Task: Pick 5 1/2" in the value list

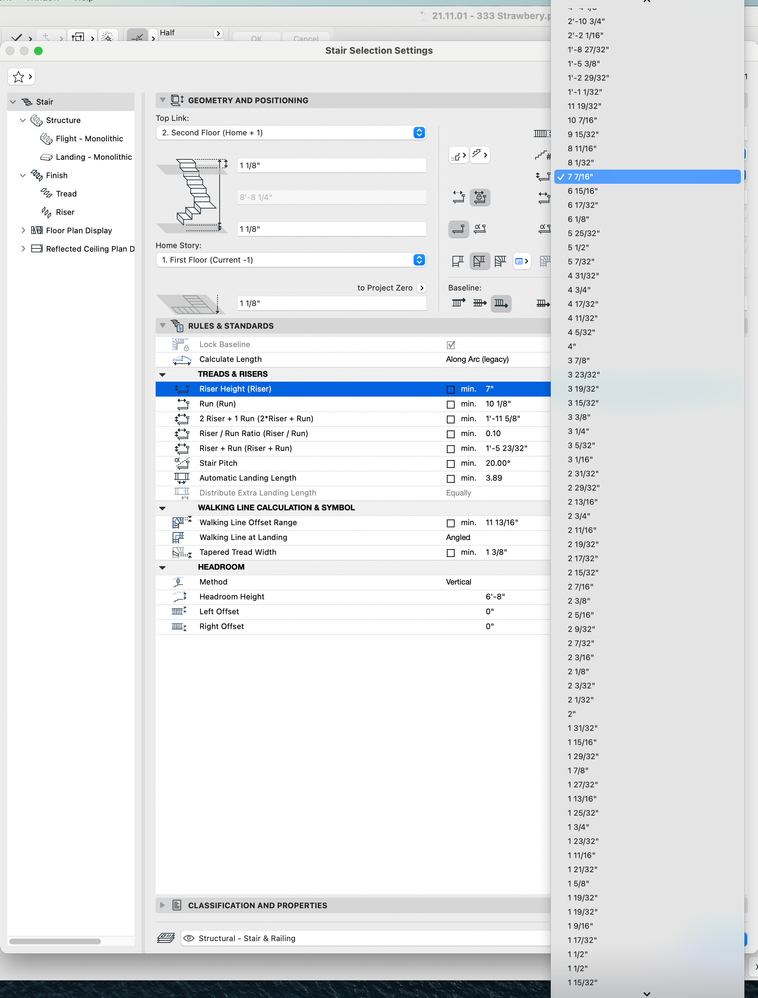Action: 647,248
